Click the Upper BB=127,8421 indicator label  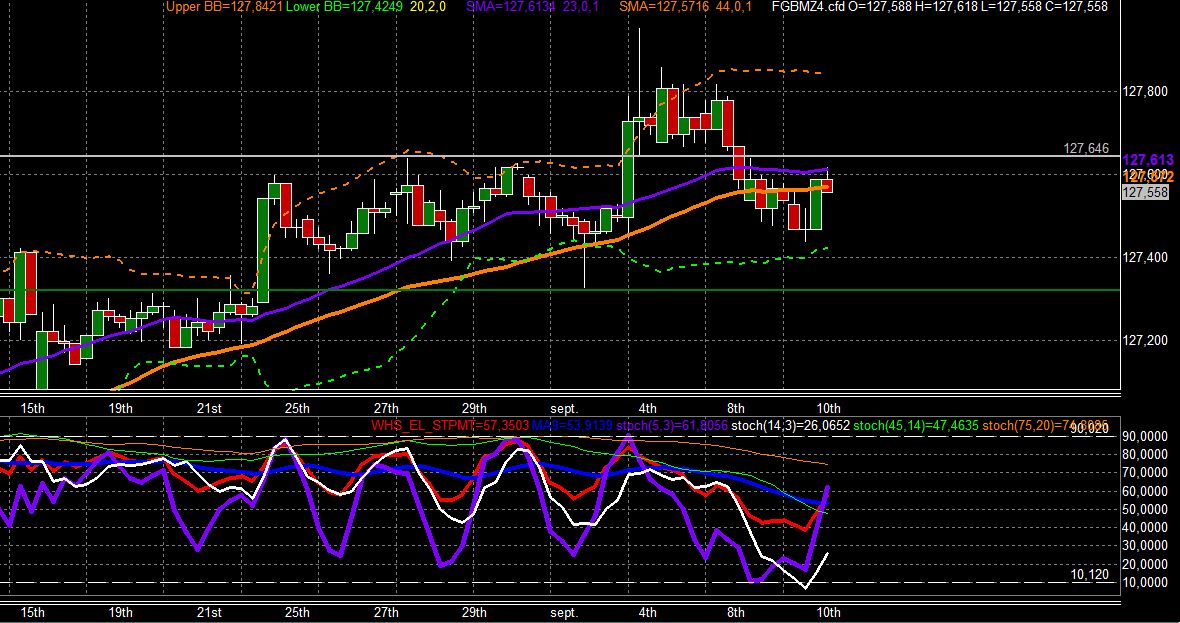[x=224, y=7]
